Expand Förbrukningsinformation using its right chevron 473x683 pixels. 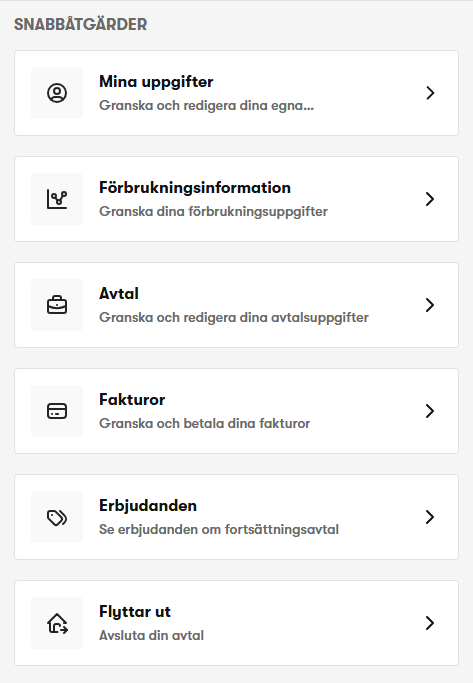click(430, 199)
